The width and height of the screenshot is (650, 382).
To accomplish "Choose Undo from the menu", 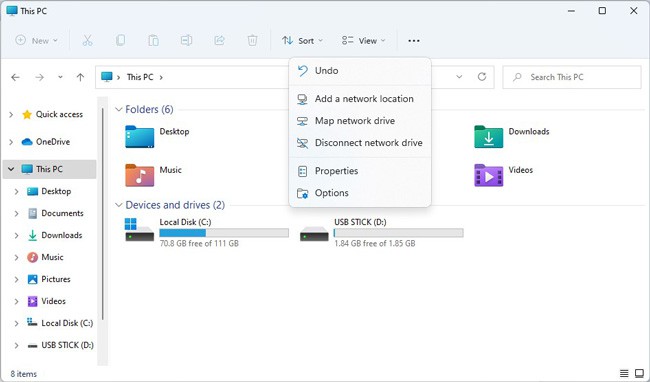I will point(360,71).
